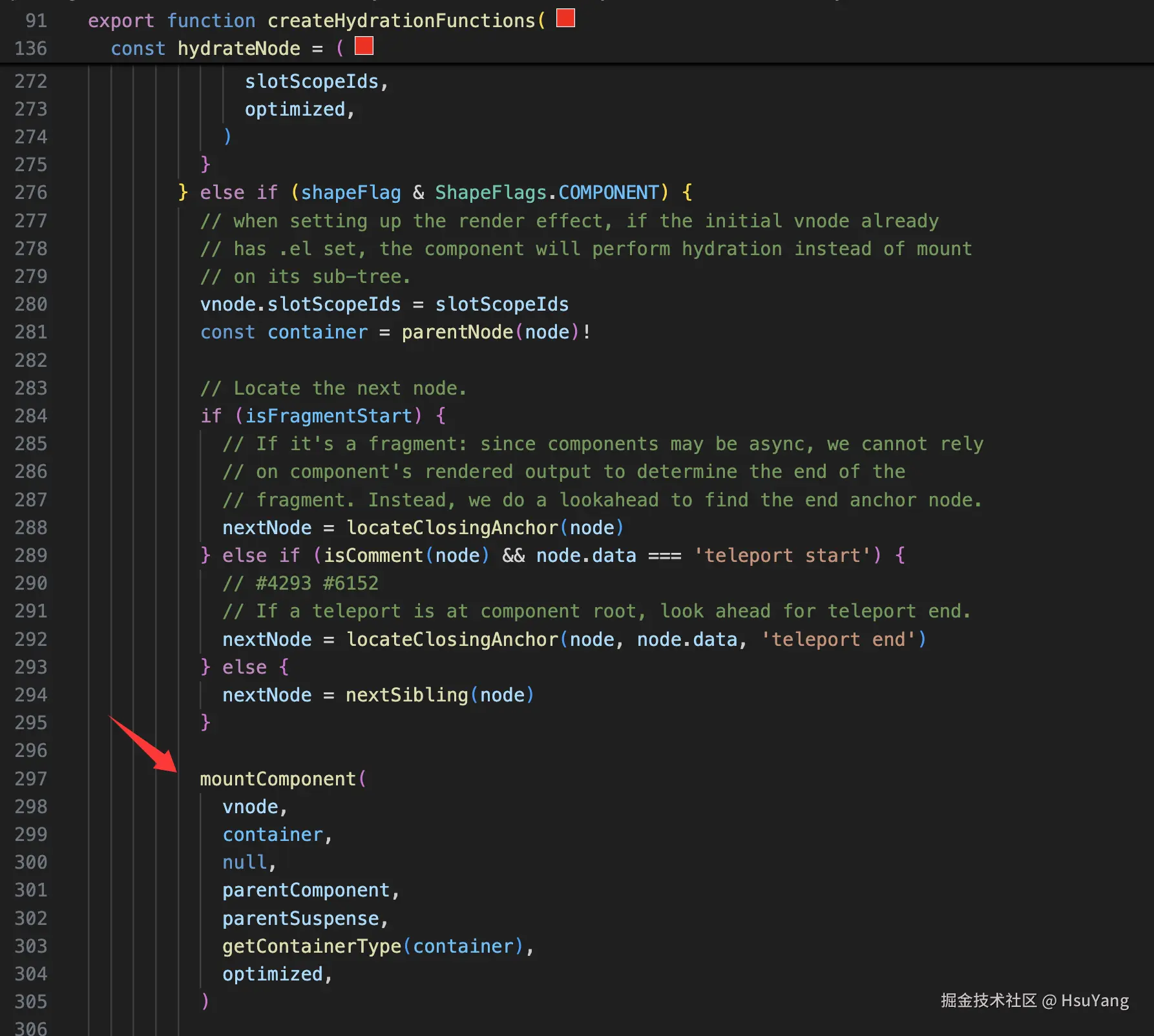1154x1036 pixels.
Task: Click 'hydrateNode' in the sticky header line
Action: pyautogui.click(x=239, y=48)
